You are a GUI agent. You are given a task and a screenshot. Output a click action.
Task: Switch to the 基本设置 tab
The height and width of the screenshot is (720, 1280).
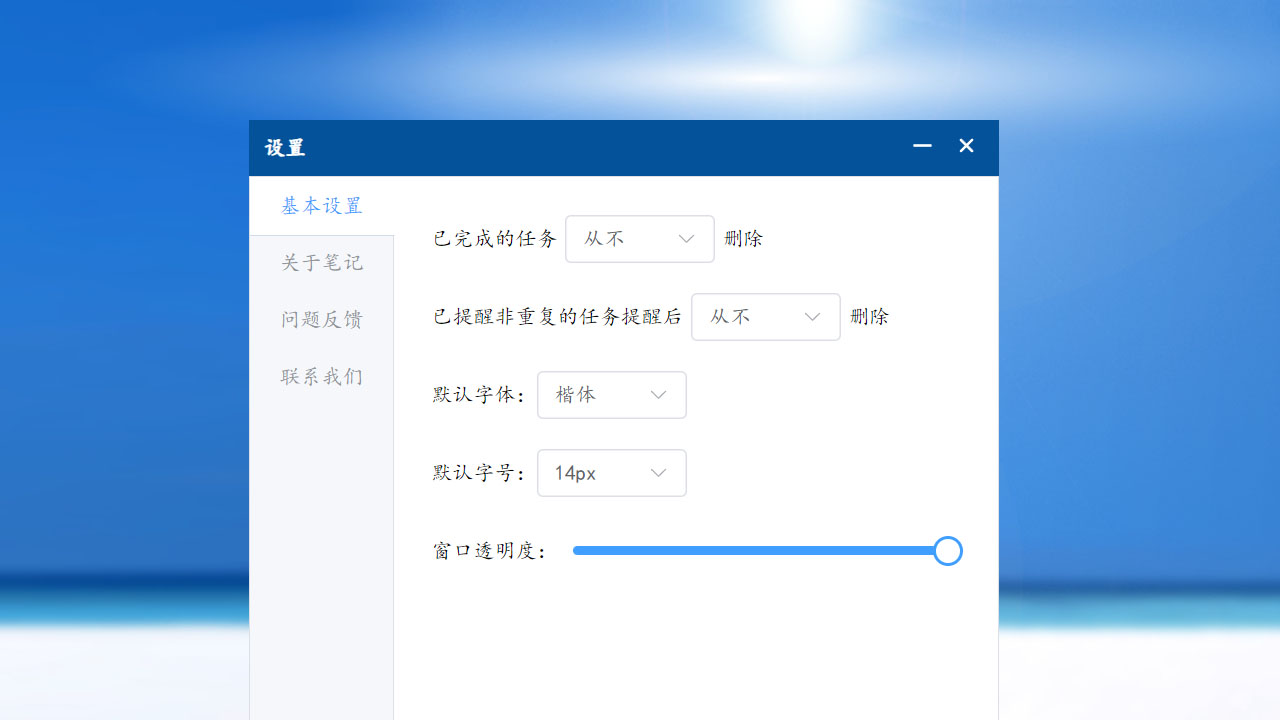coord(321,205)
